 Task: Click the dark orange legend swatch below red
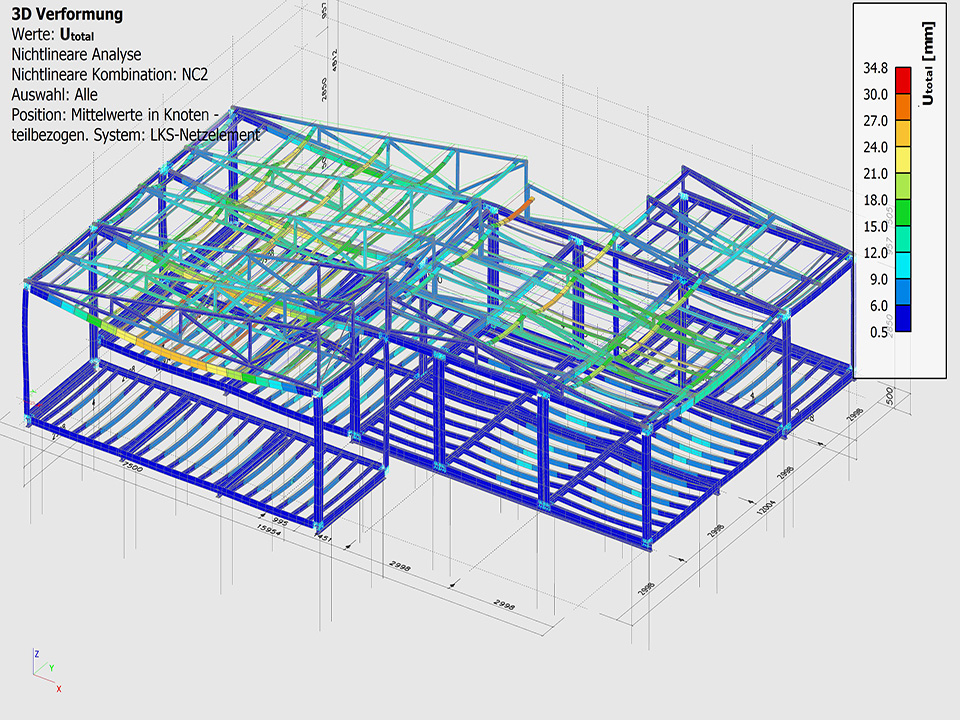coord(902,107)
